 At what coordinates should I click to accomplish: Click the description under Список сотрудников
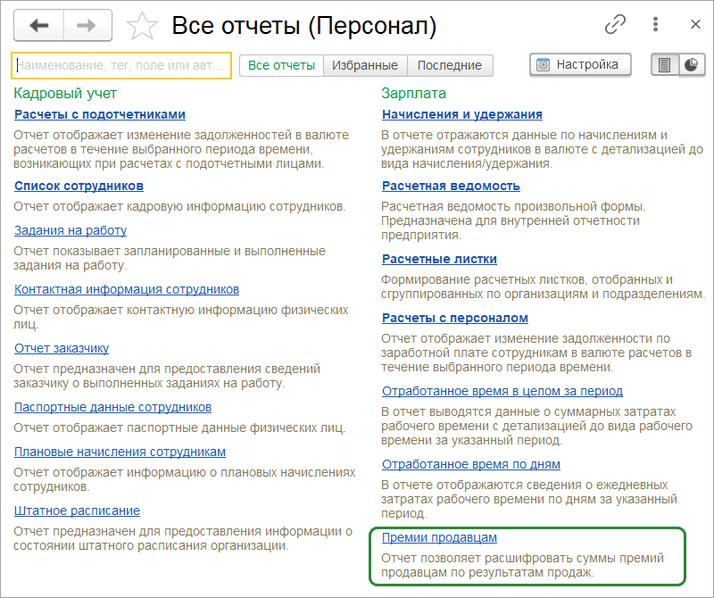click(179, 206)
